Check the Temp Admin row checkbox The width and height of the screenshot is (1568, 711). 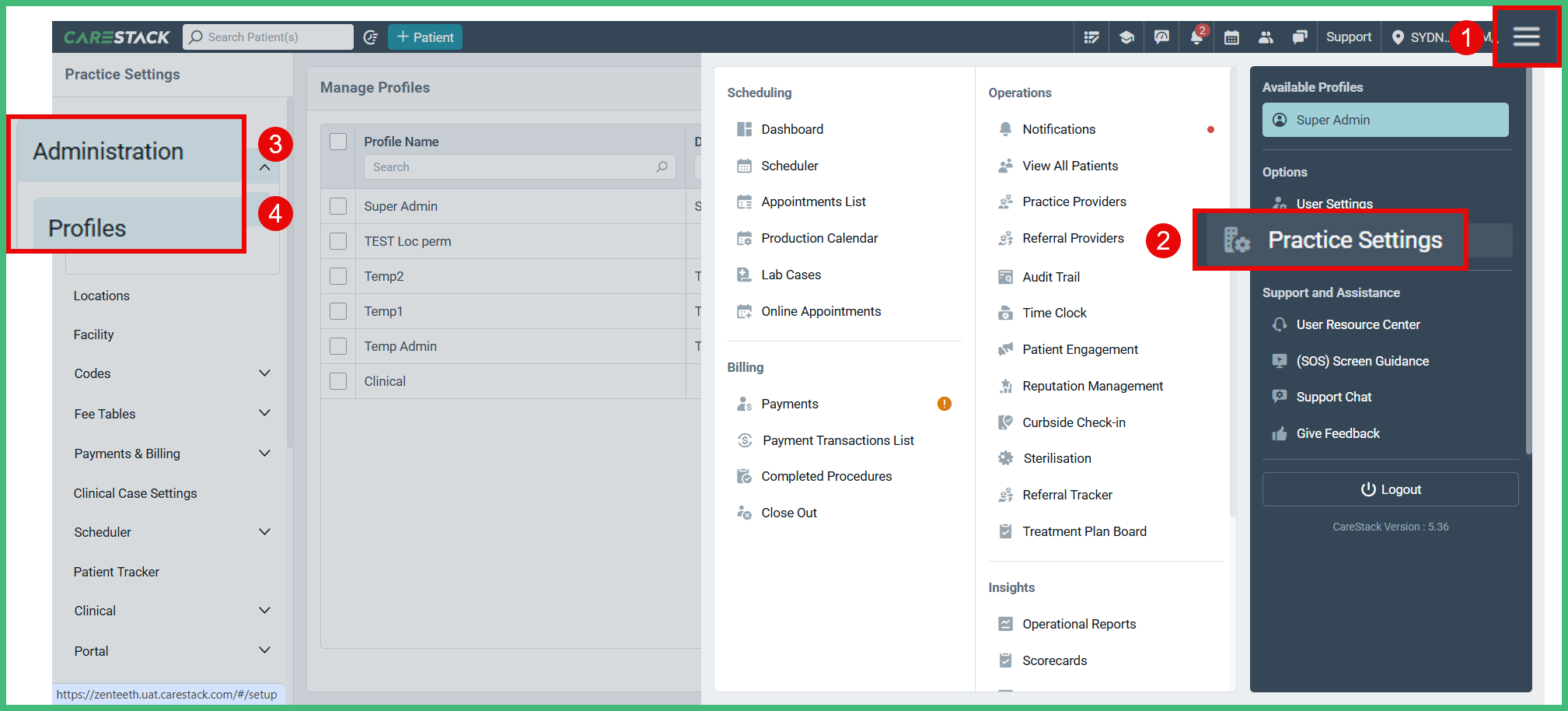tap(338, 346)
